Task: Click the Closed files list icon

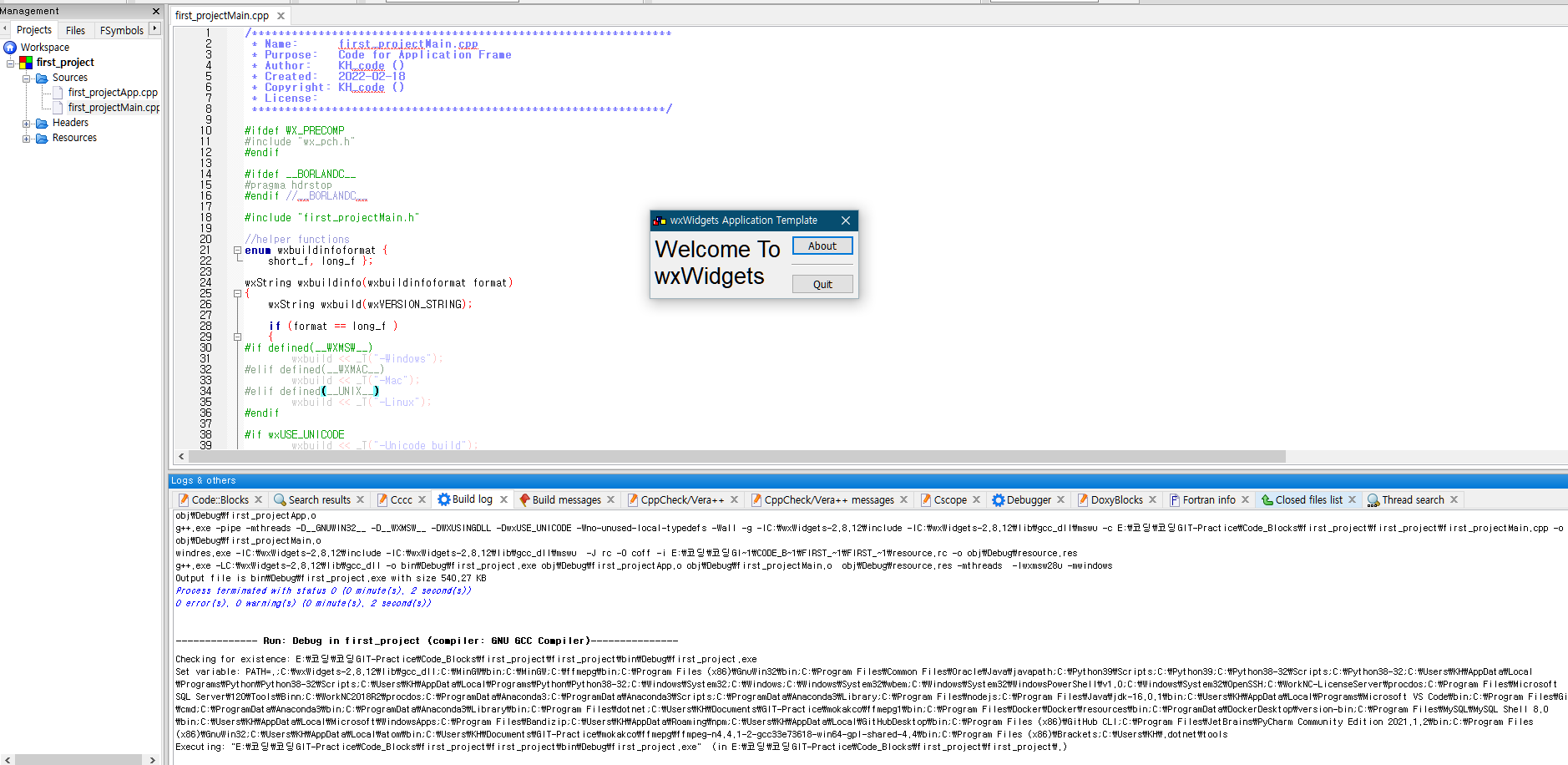Action: [1267, 500]
